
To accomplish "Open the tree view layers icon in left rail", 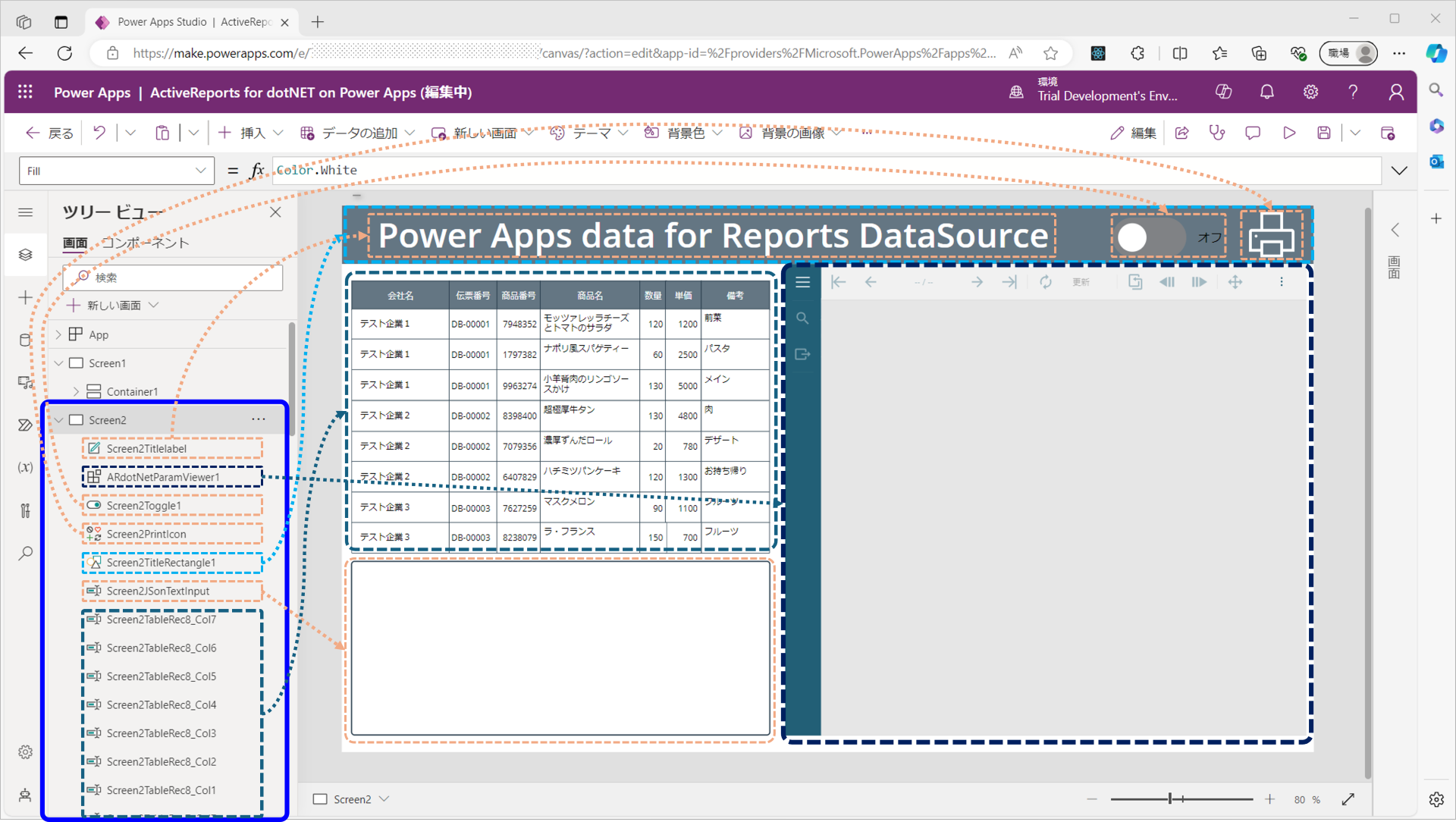I will tap(25, 255).
